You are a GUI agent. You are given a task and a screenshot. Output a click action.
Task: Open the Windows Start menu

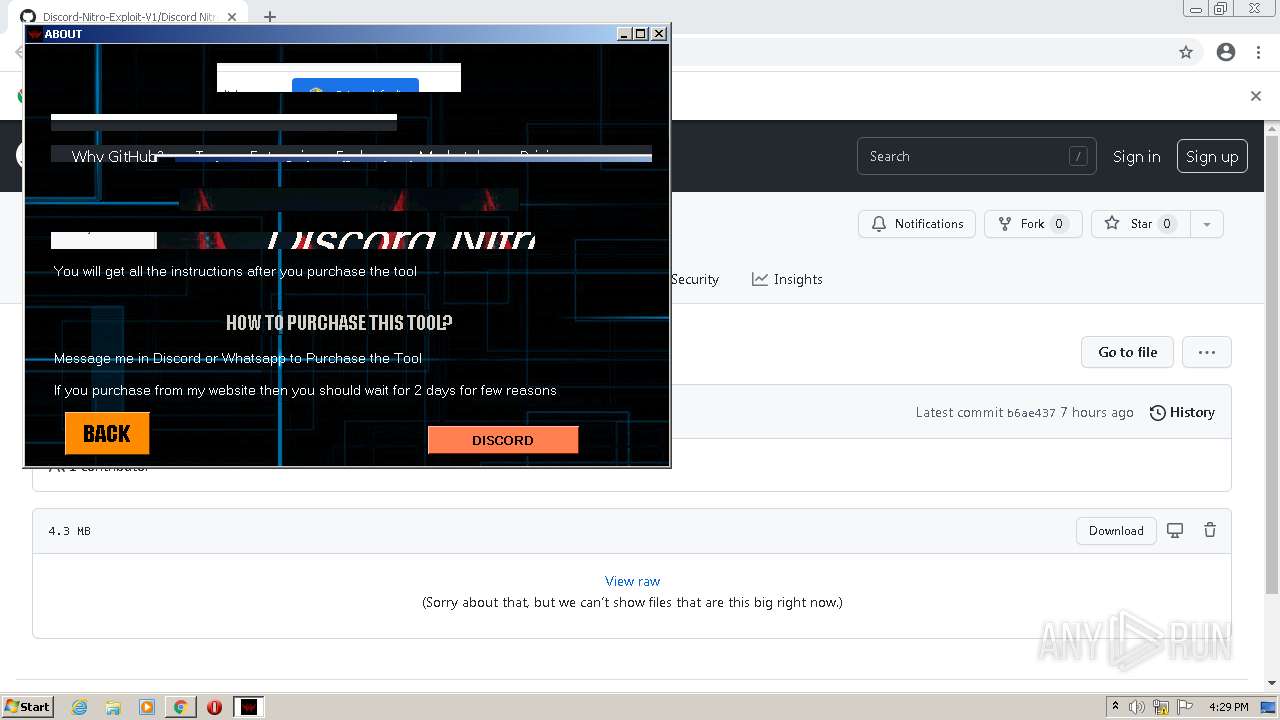pos(28,707)
